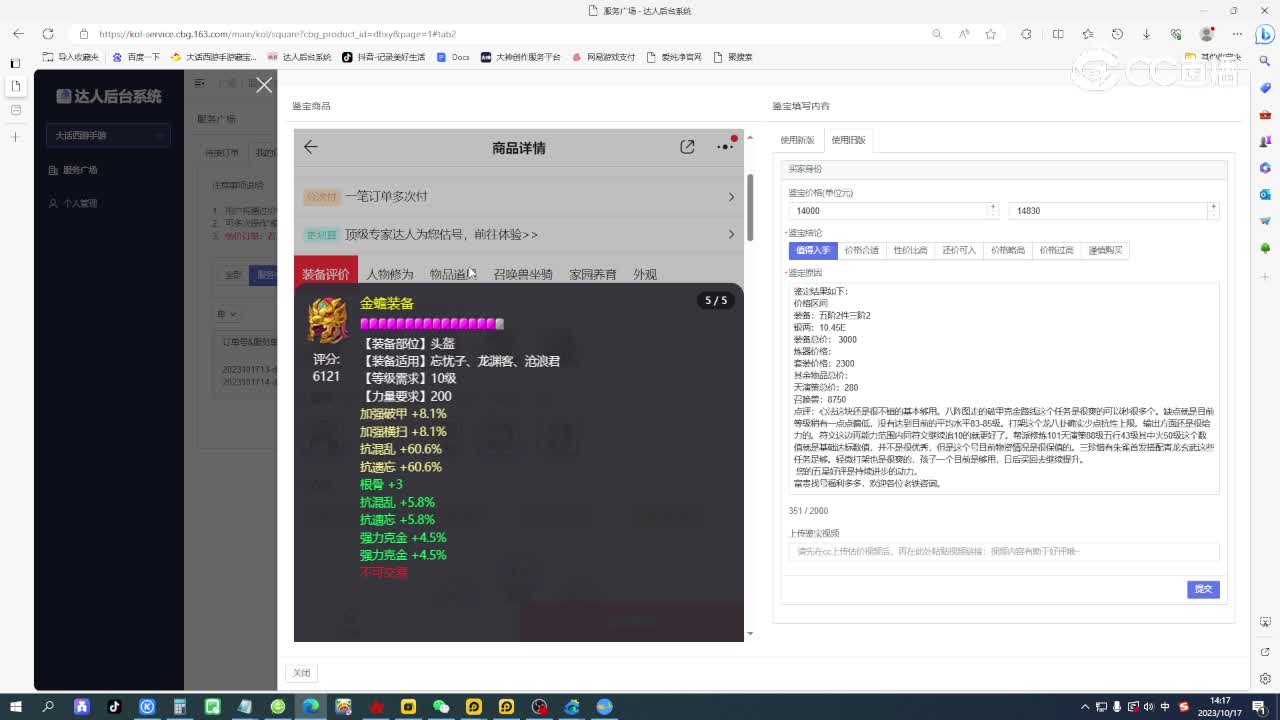
Task: Expand the 一笔订单多次付 row chevron
Action: (731, 197)
